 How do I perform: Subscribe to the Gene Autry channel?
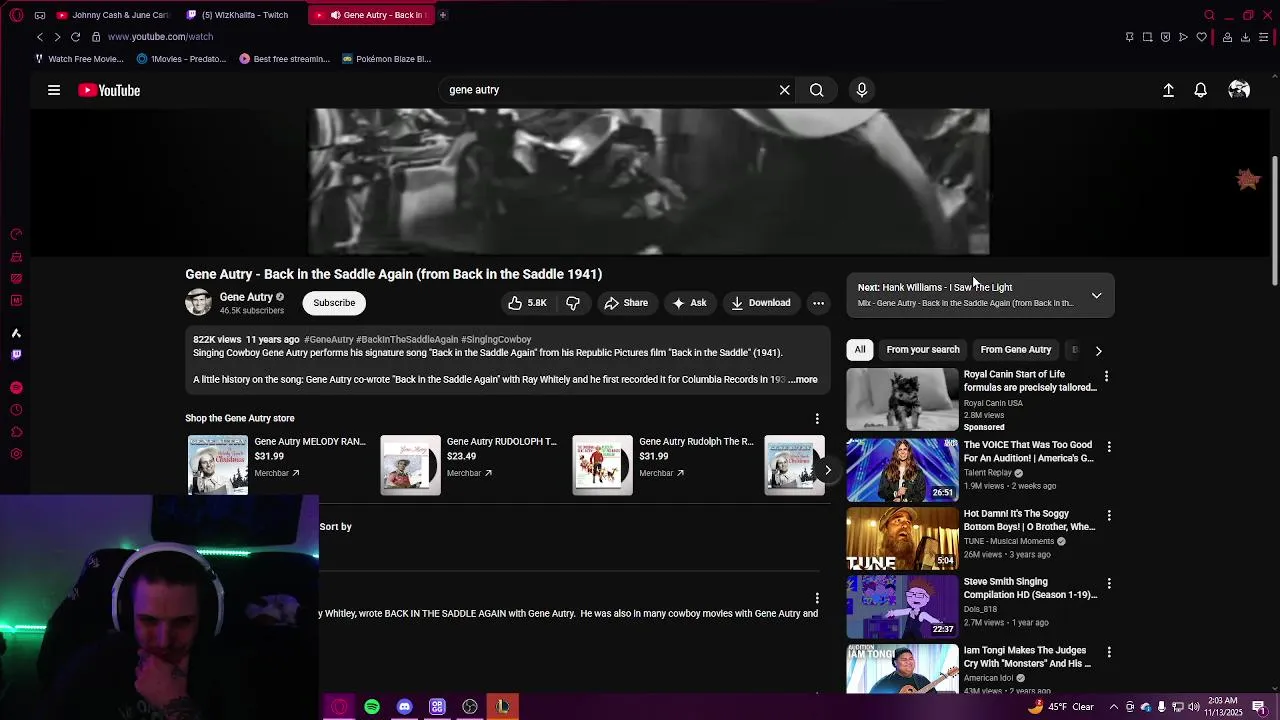pyautogui.click(x=334, y=303)
